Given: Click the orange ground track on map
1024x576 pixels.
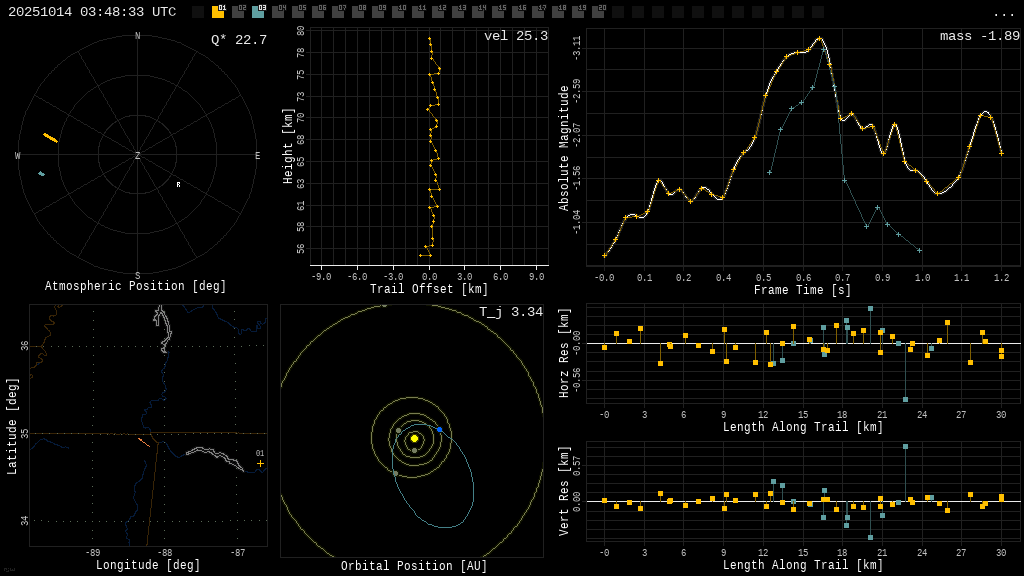Looking at the screenshot, I should click(x=144, y=442).
